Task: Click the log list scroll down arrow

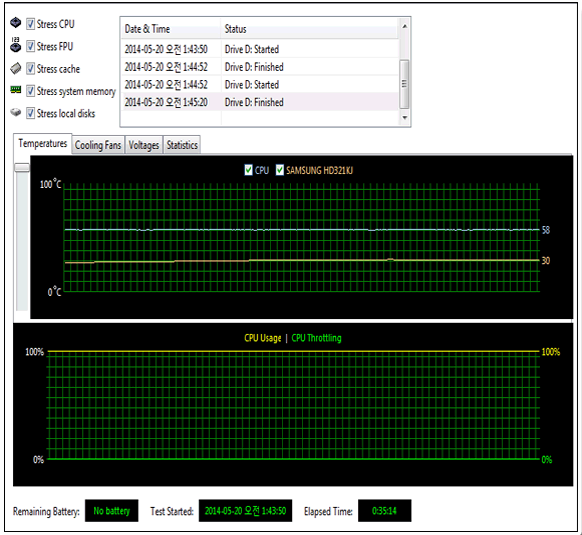Action: 405,117
